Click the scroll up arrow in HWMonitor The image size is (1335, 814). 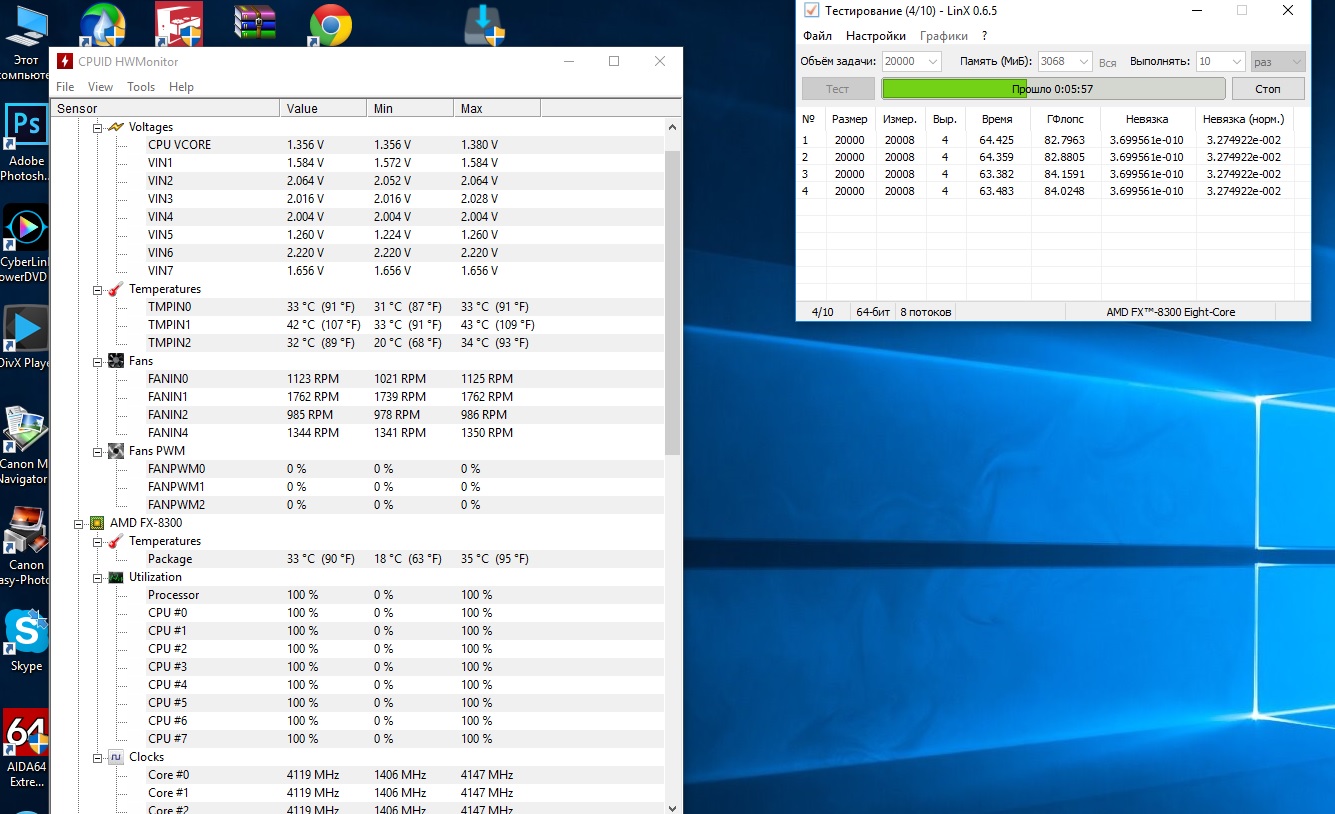coord(672,127)
